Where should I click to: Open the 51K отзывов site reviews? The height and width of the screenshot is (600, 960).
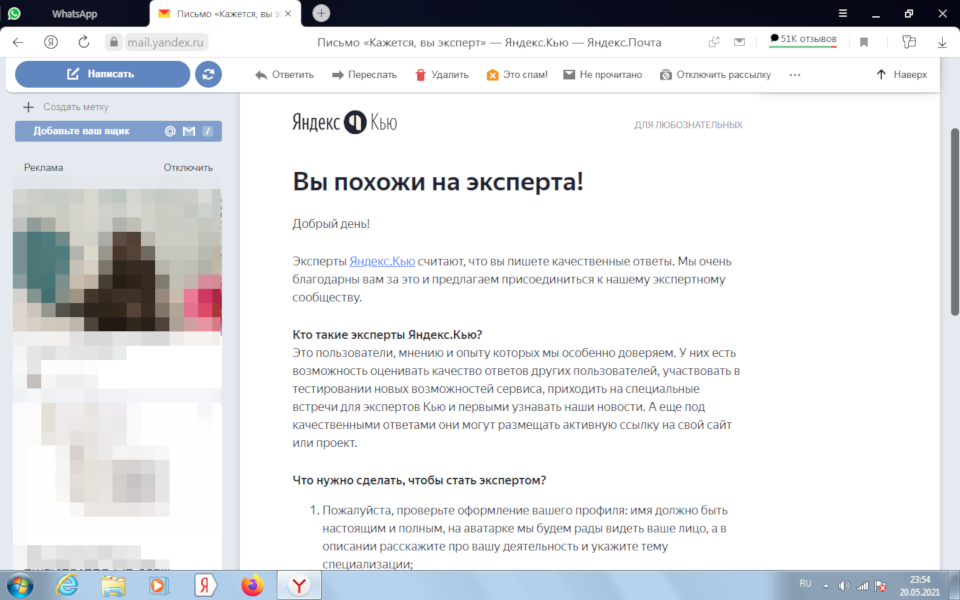coord(803,40)
